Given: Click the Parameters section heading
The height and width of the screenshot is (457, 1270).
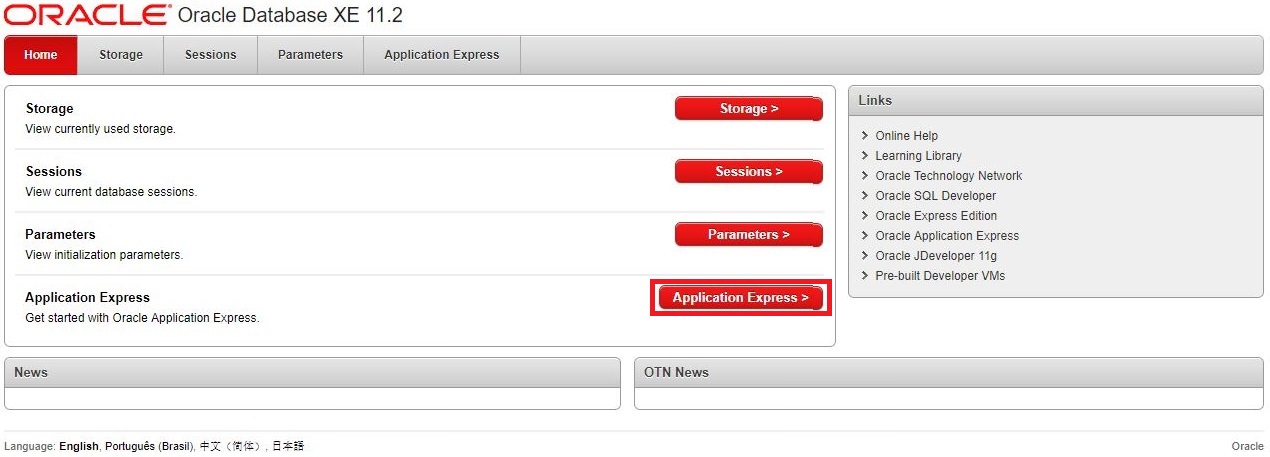Looking at the screenshot, I should [x=60, y=234].
